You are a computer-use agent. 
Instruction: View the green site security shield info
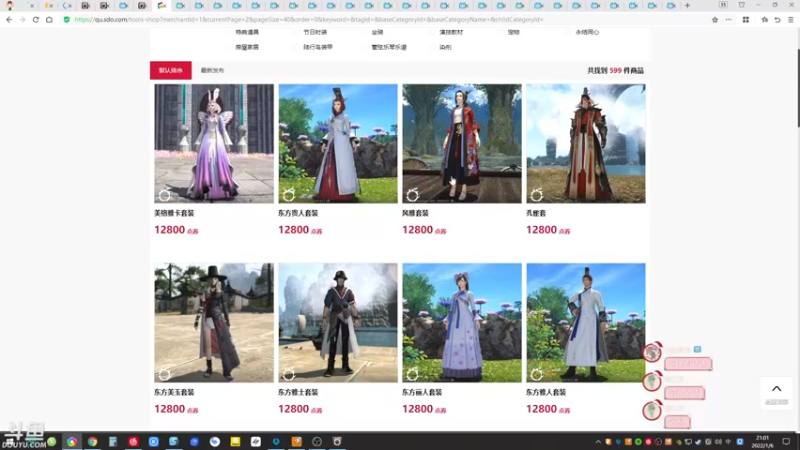[66, 19]
